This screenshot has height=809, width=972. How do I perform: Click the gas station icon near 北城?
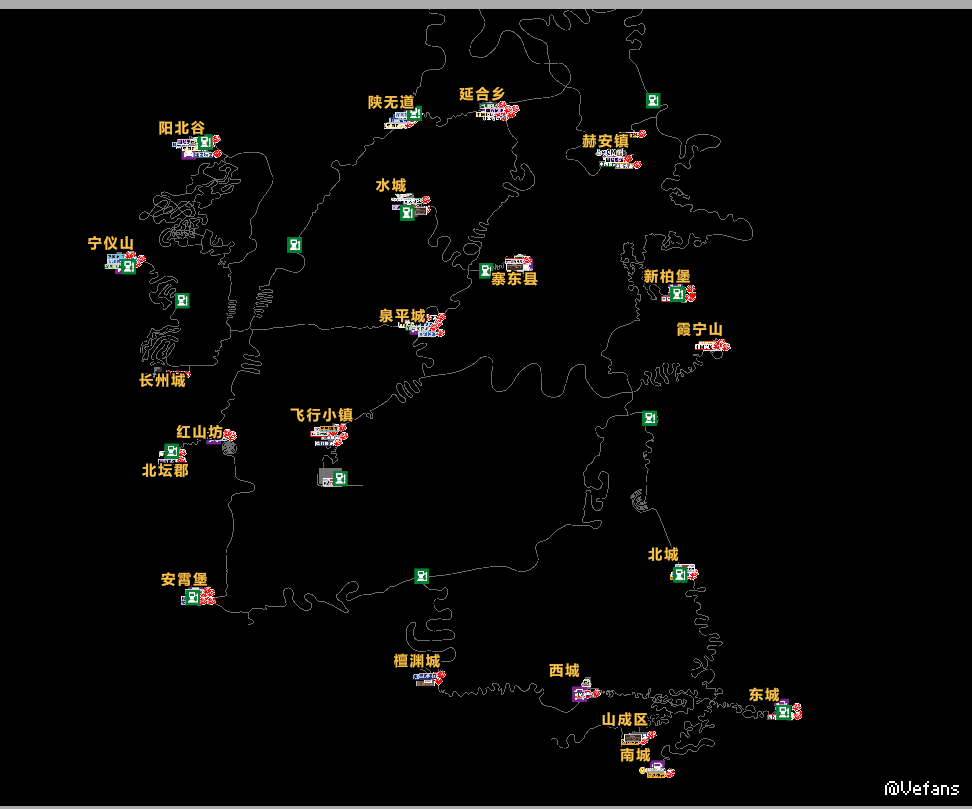(681, 574)
